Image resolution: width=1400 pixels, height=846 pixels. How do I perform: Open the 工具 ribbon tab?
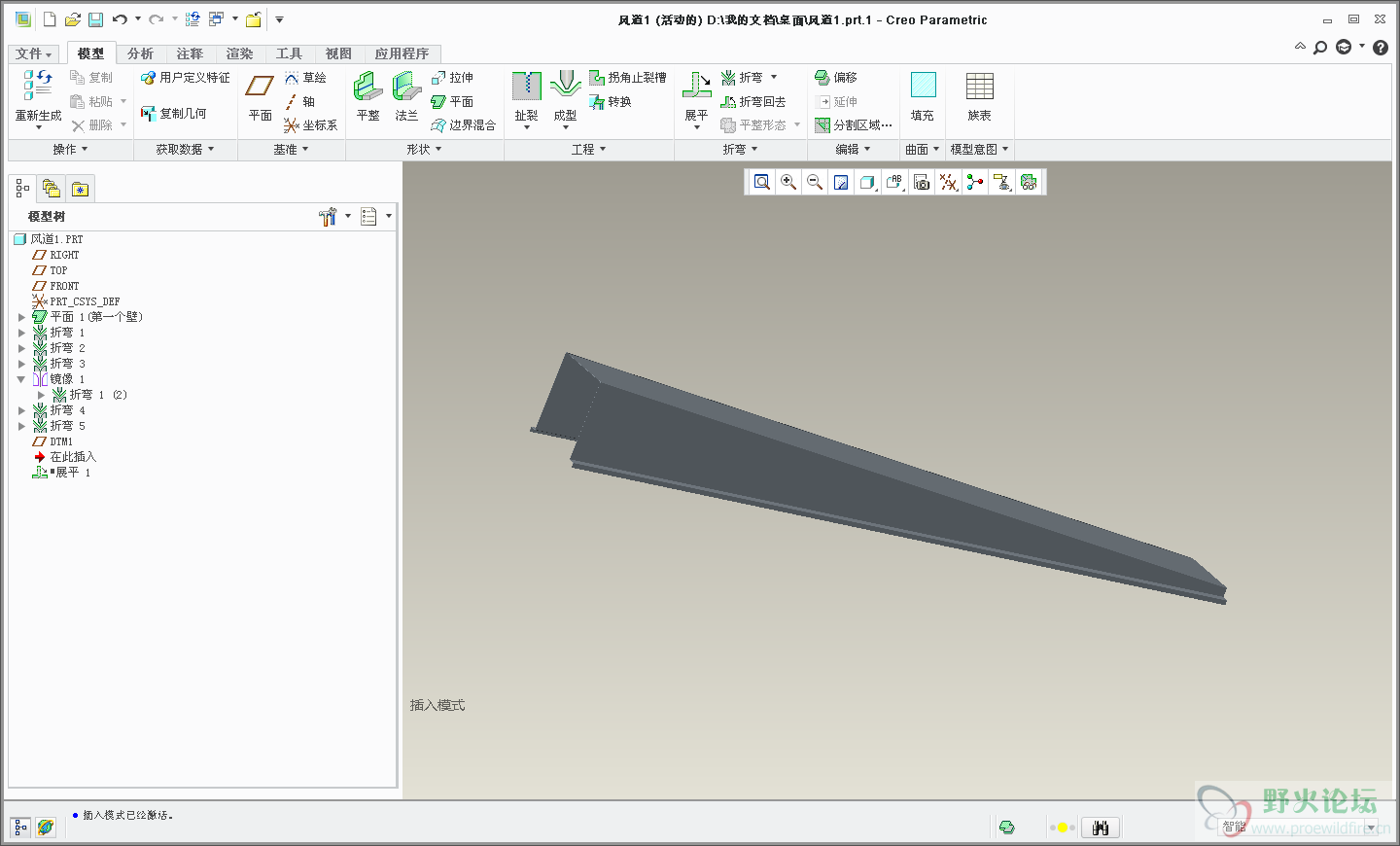coord(289,53)
